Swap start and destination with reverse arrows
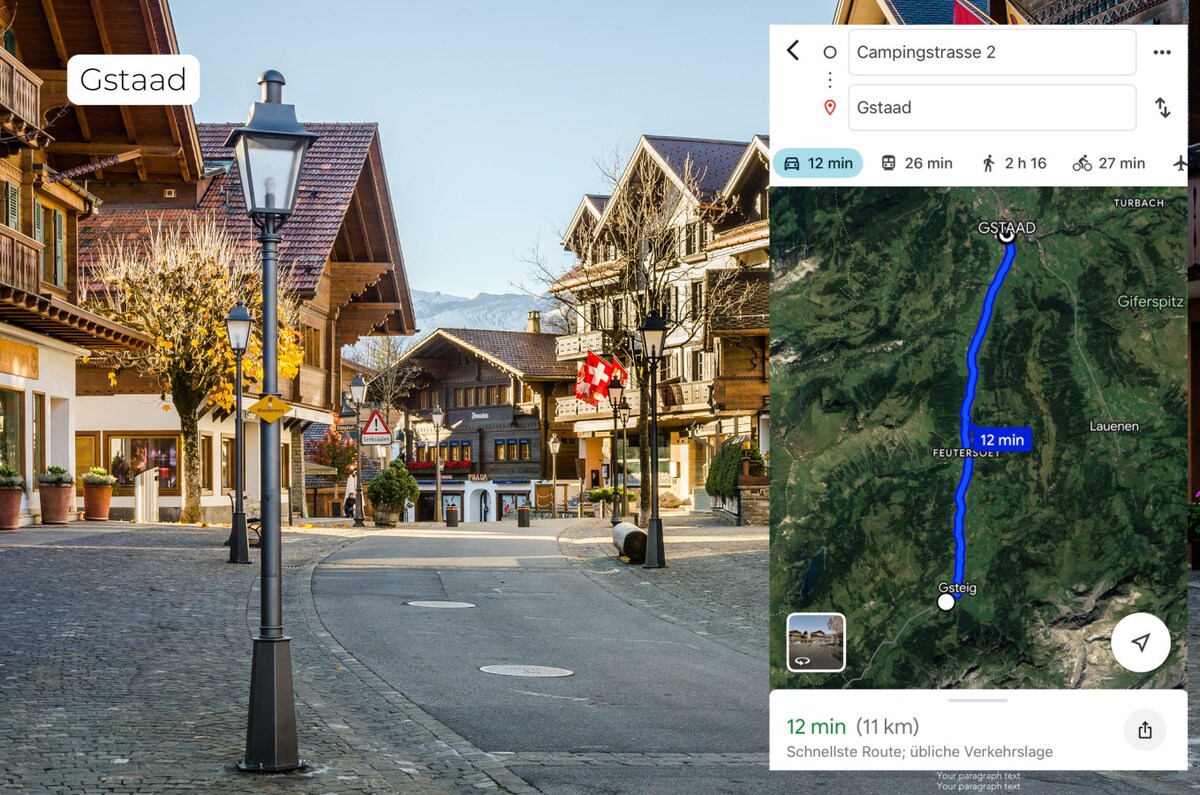This screenshot has height=795, width=1200. click(1163, 107)
